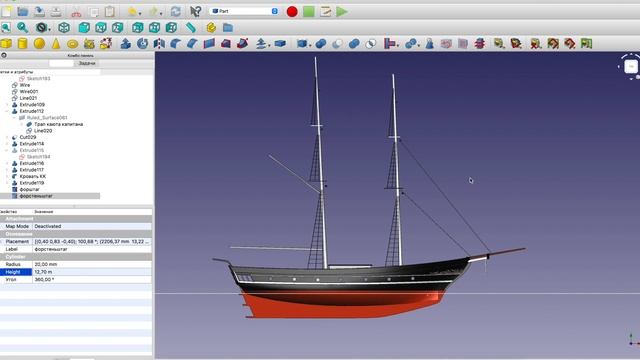Select the Loft tool
The height and width of the screenshot is (360, 640).
tap(226, 44)
